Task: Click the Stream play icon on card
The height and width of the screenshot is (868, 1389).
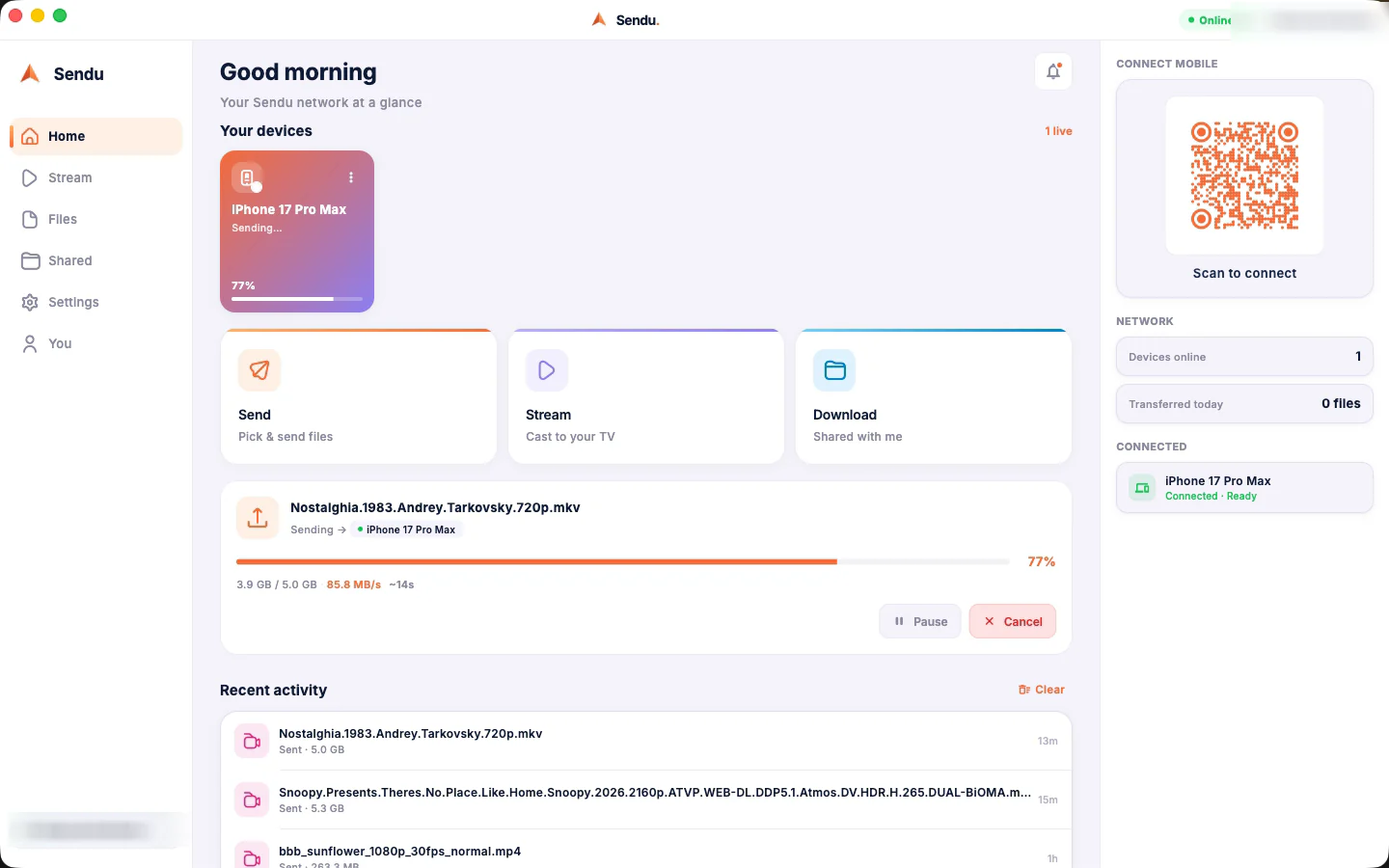Action: coord(547,370)
